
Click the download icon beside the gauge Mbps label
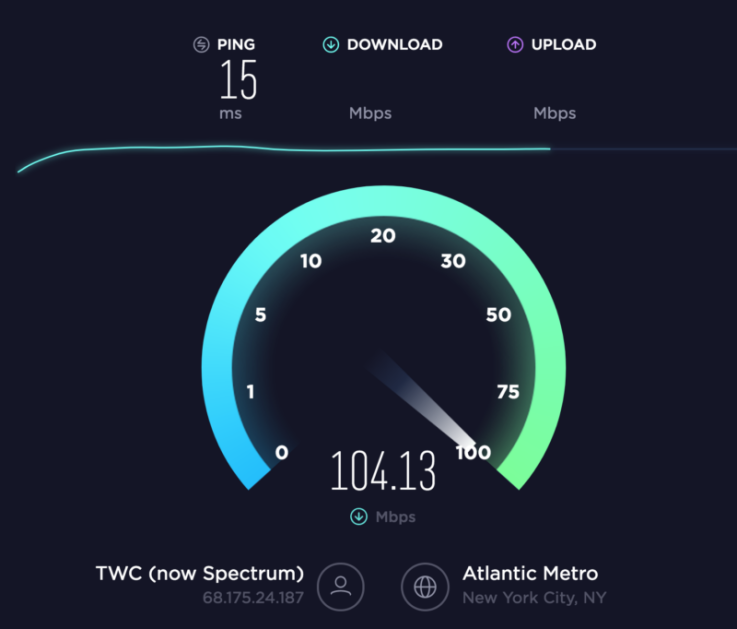[359, 517]
